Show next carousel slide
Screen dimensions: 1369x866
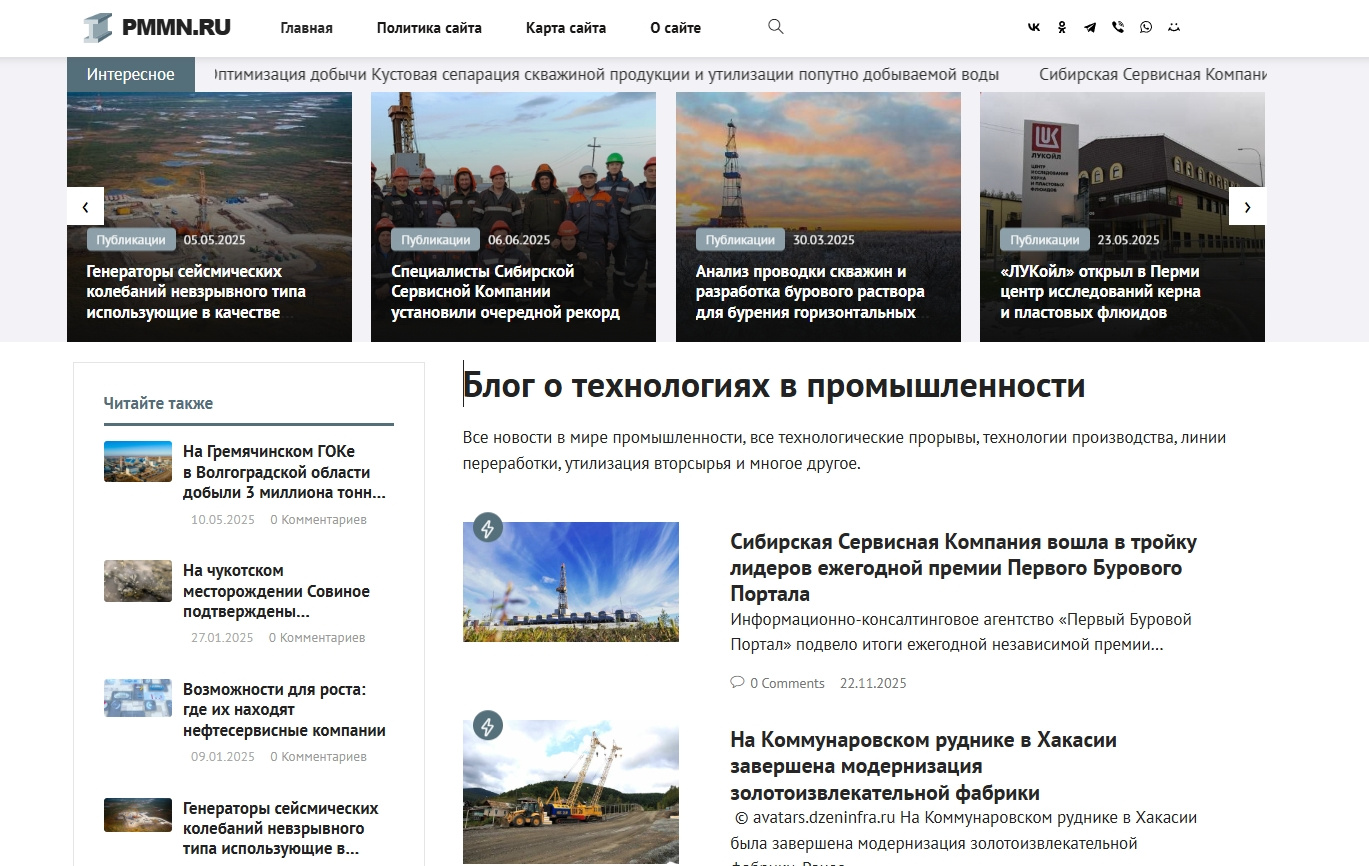(1247, 207)
